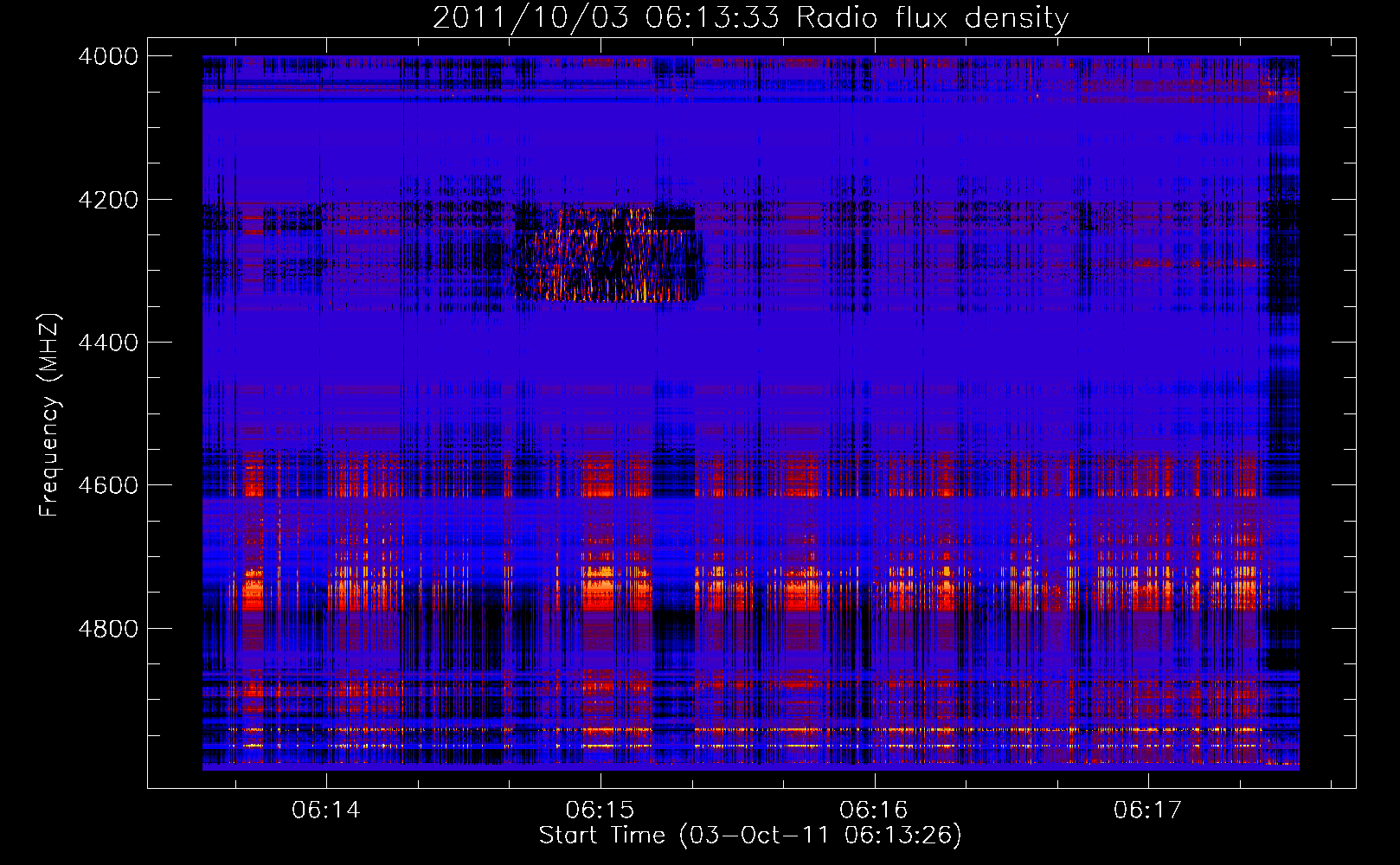This screenshot has height=865, width=1400.
Task: Click the 06:17 time tick label
Action: click(1147, 811)
